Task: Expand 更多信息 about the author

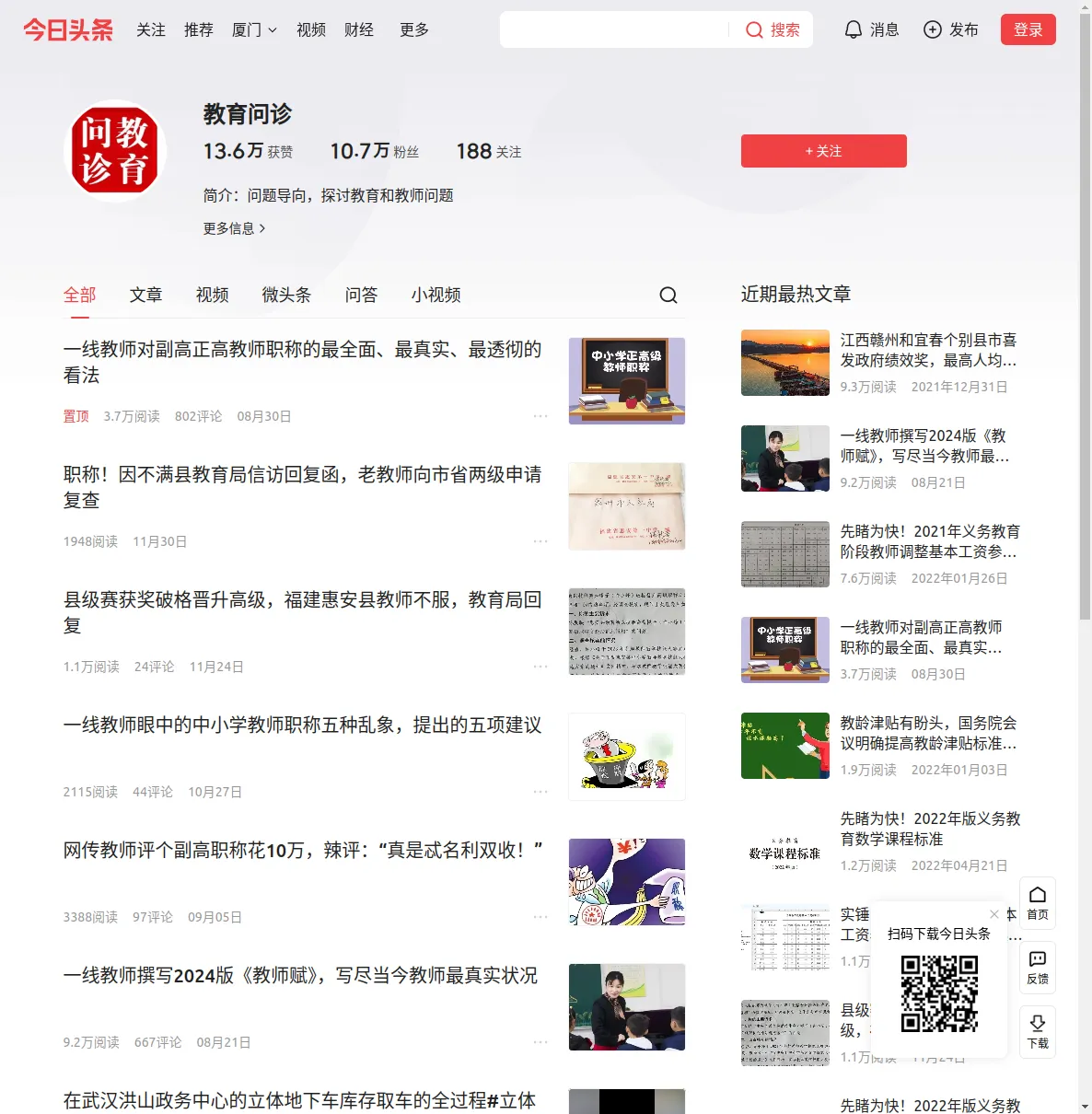Action: tap(235, 228)
